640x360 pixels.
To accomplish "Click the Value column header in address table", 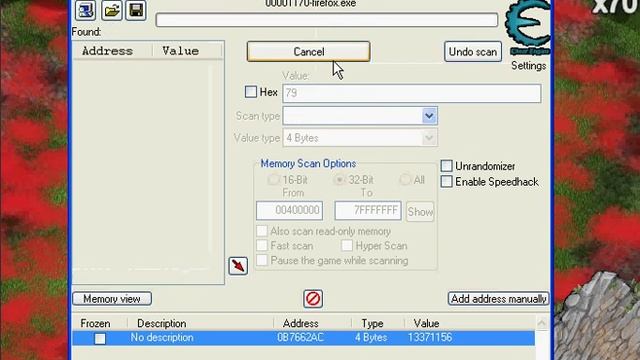I will click(x=427, y=323).
